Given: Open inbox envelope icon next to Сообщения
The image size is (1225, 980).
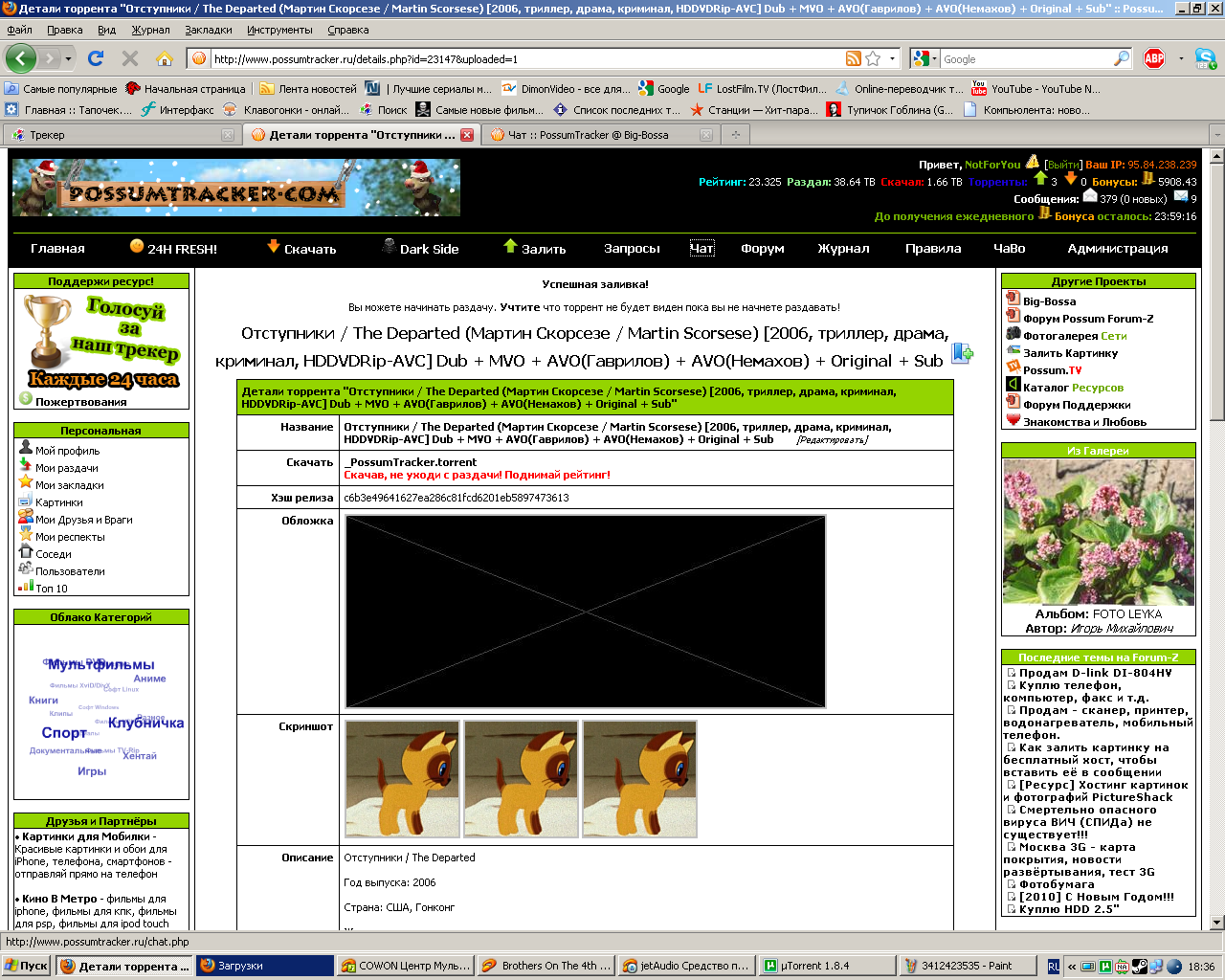Looking at the screenshot, I should pos(1089,197).
